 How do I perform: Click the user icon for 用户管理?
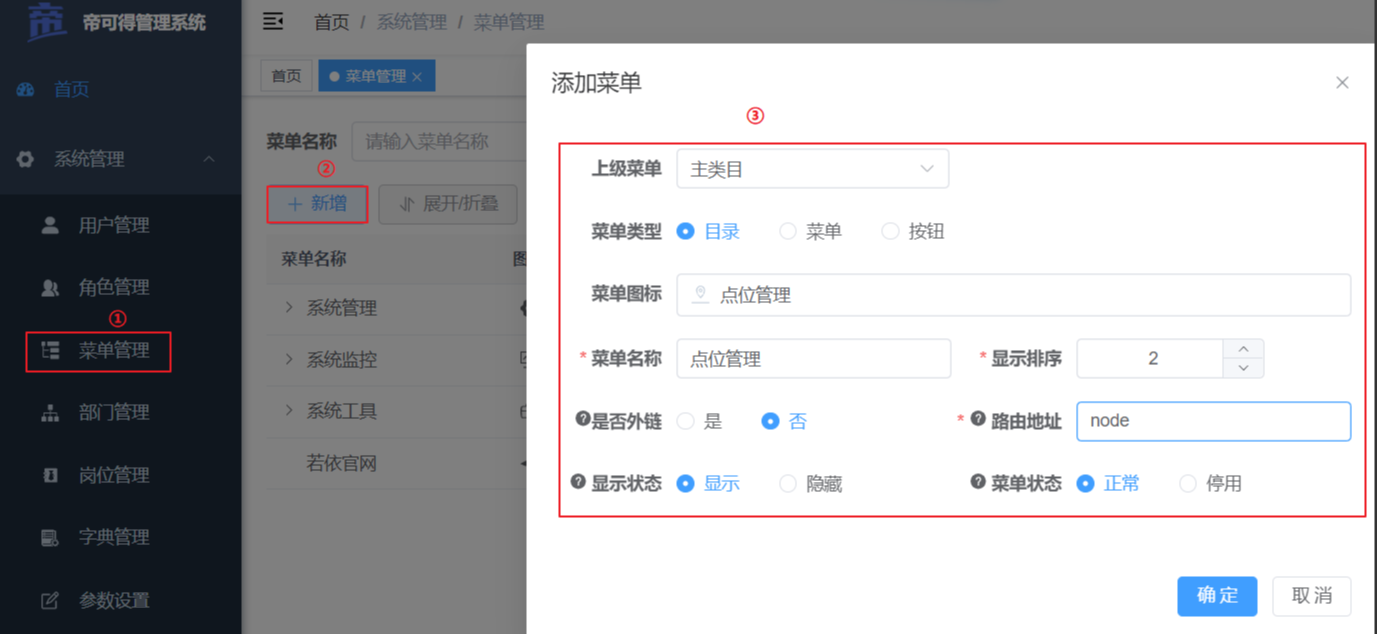tap(50, 226)
